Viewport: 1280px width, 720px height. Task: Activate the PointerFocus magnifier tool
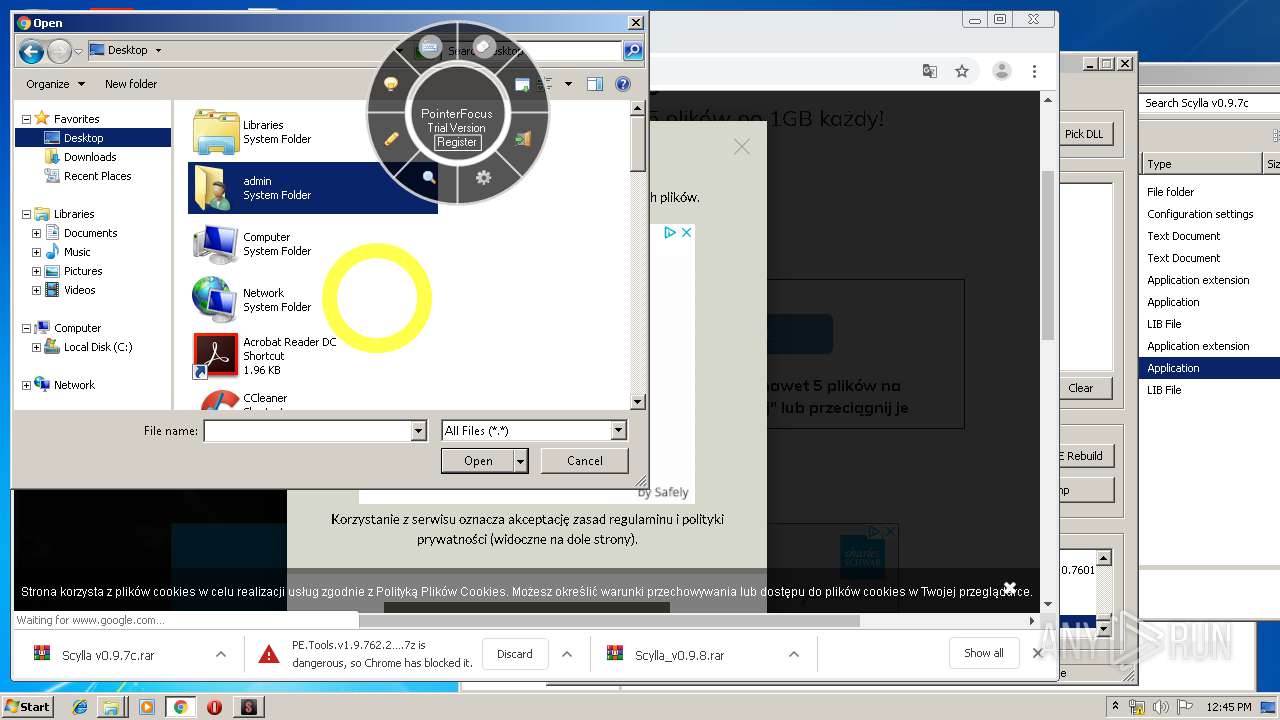coord(429,177)
